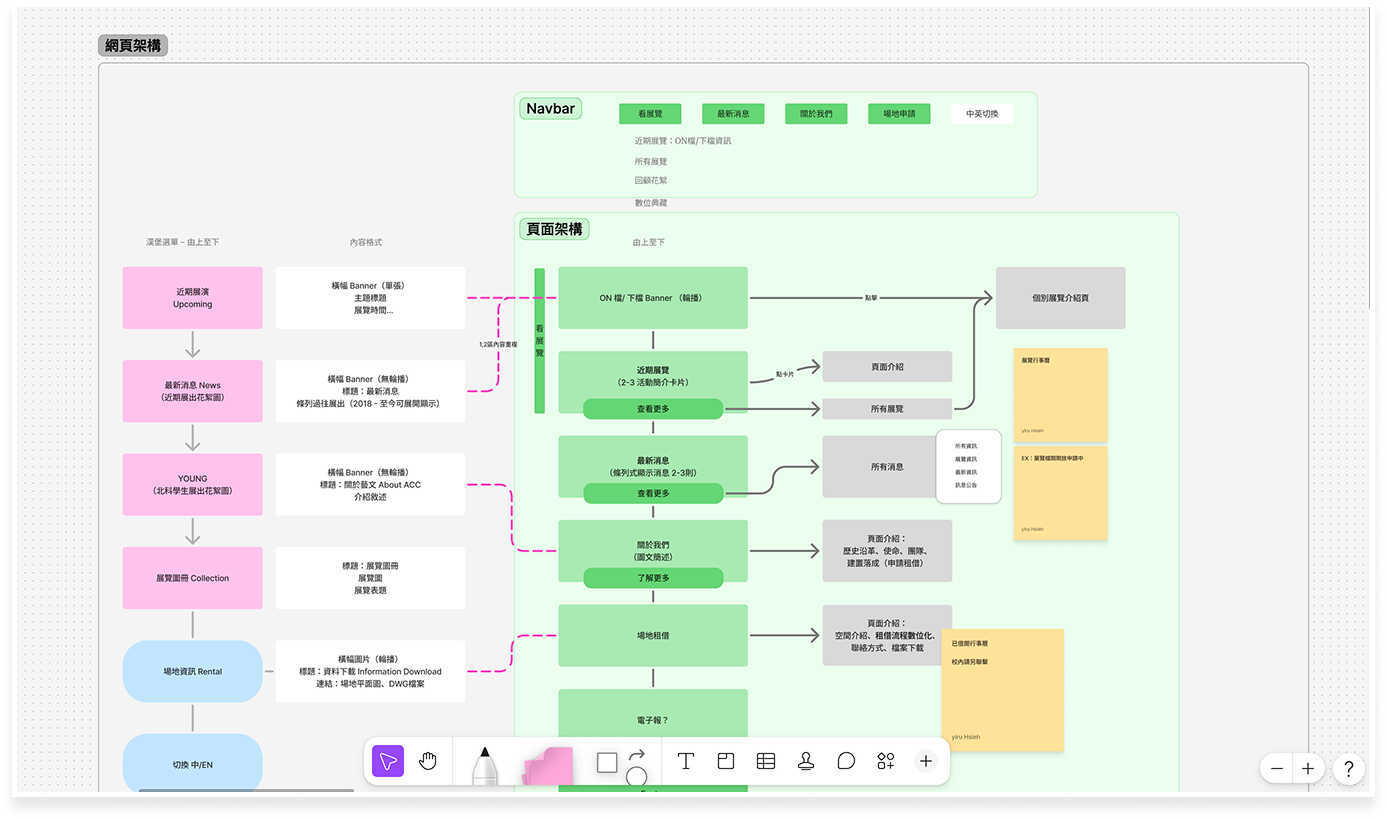Click the Navbar section label
The image size is (1387, 819).
coord(551,108)
